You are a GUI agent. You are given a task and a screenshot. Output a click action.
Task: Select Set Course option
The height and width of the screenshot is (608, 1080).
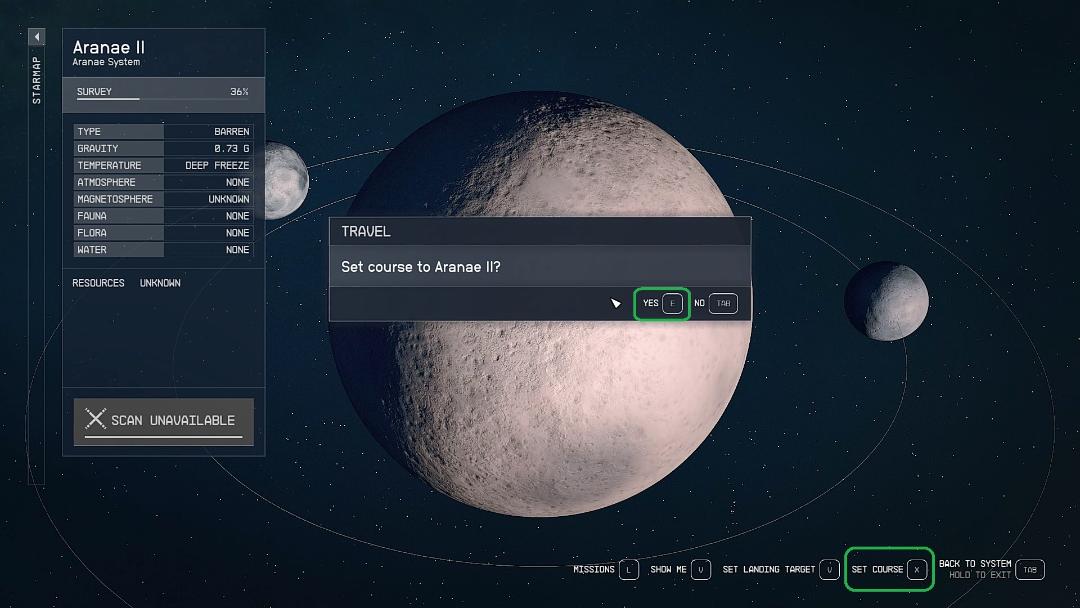889,569
